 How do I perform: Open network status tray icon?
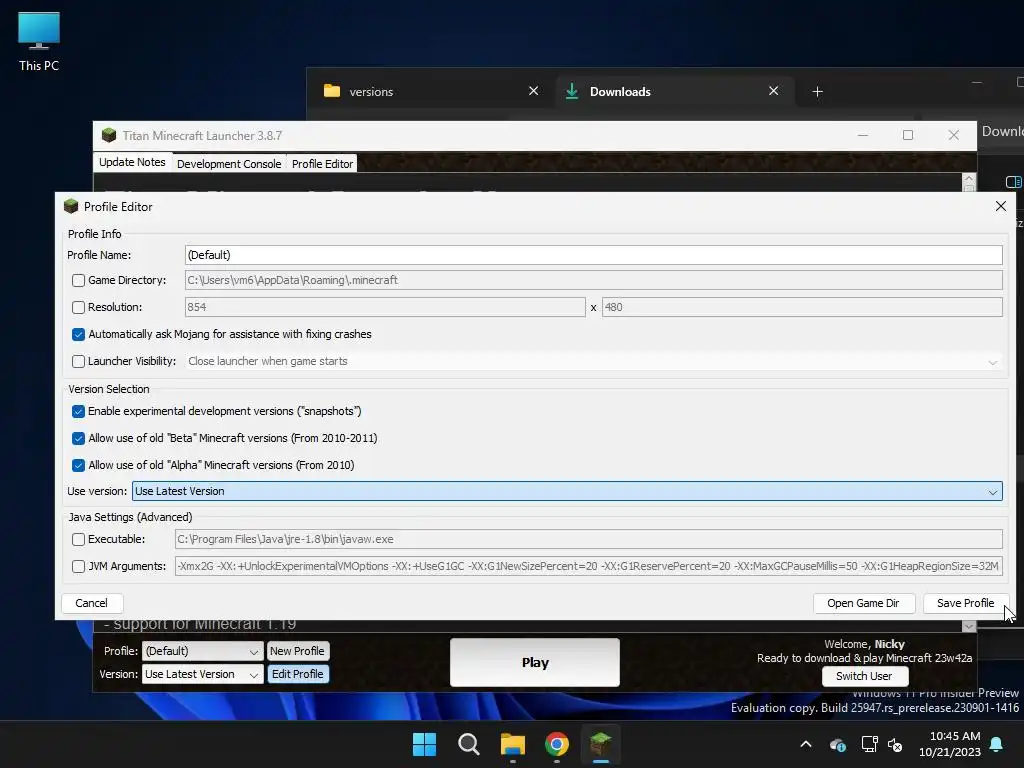tap(869, 744)
